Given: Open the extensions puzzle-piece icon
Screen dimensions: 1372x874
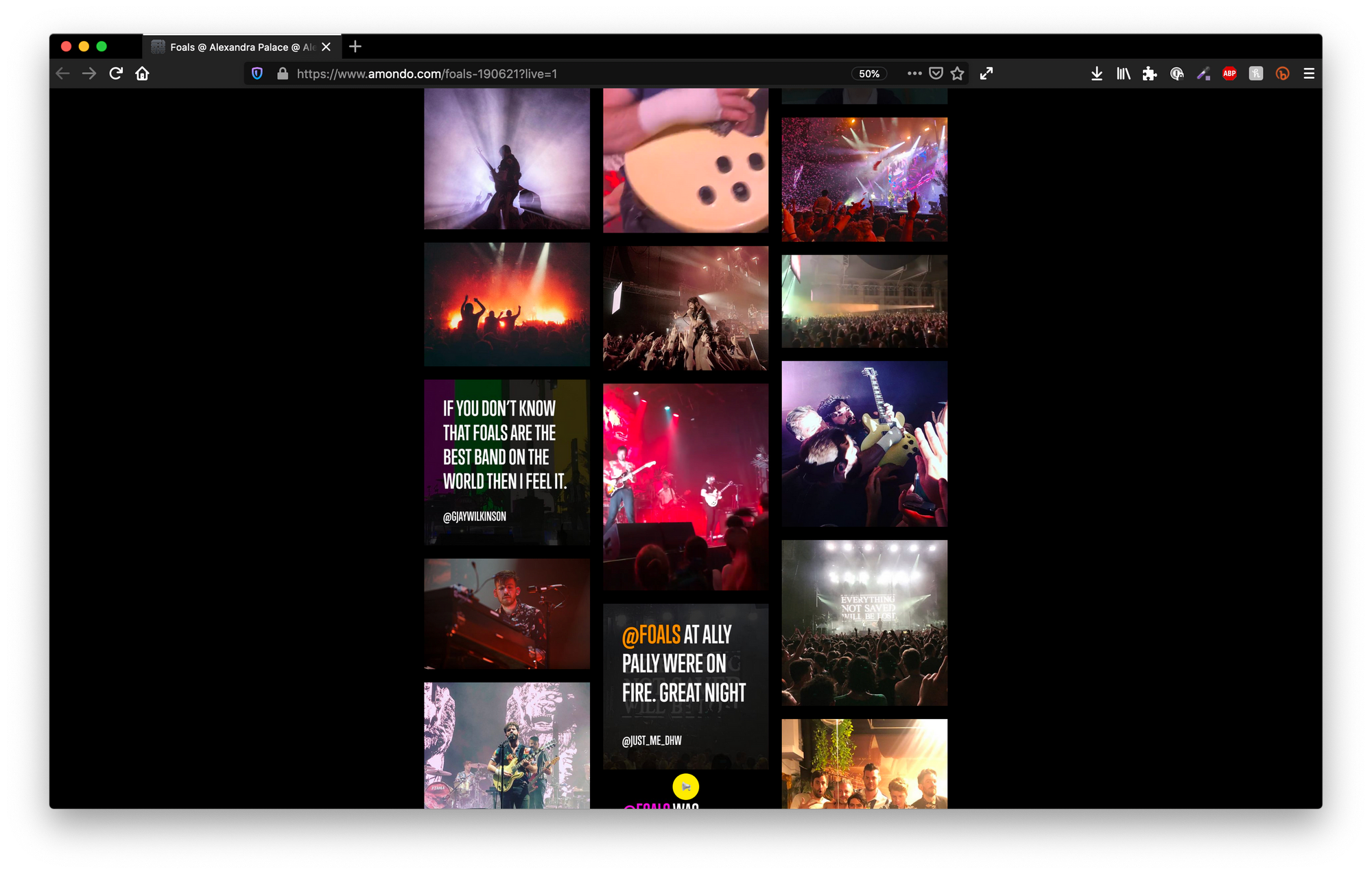Looking at the screenshot, I should click(1150, 73).
